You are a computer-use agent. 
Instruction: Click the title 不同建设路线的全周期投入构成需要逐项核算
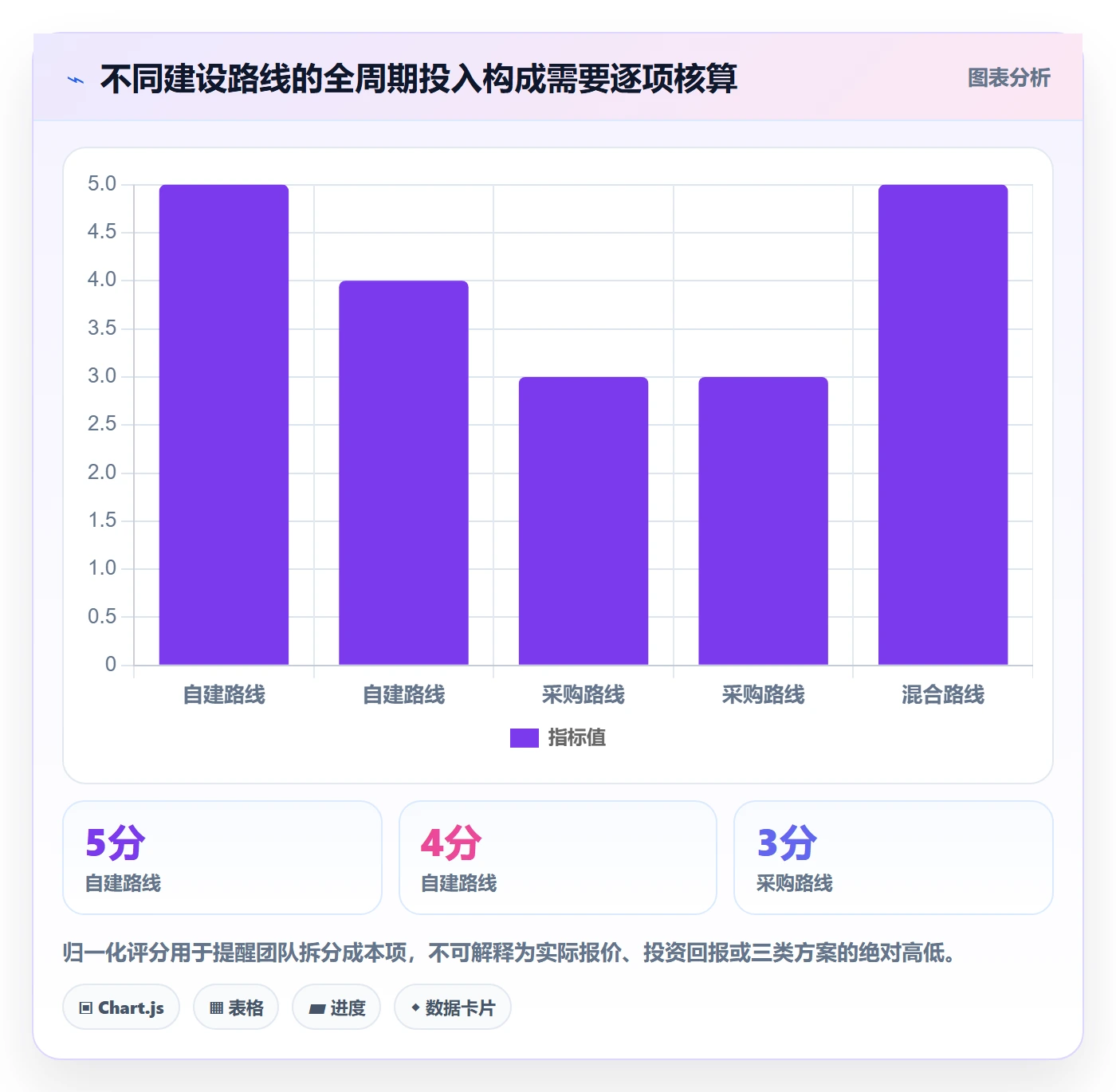point(418,79)
